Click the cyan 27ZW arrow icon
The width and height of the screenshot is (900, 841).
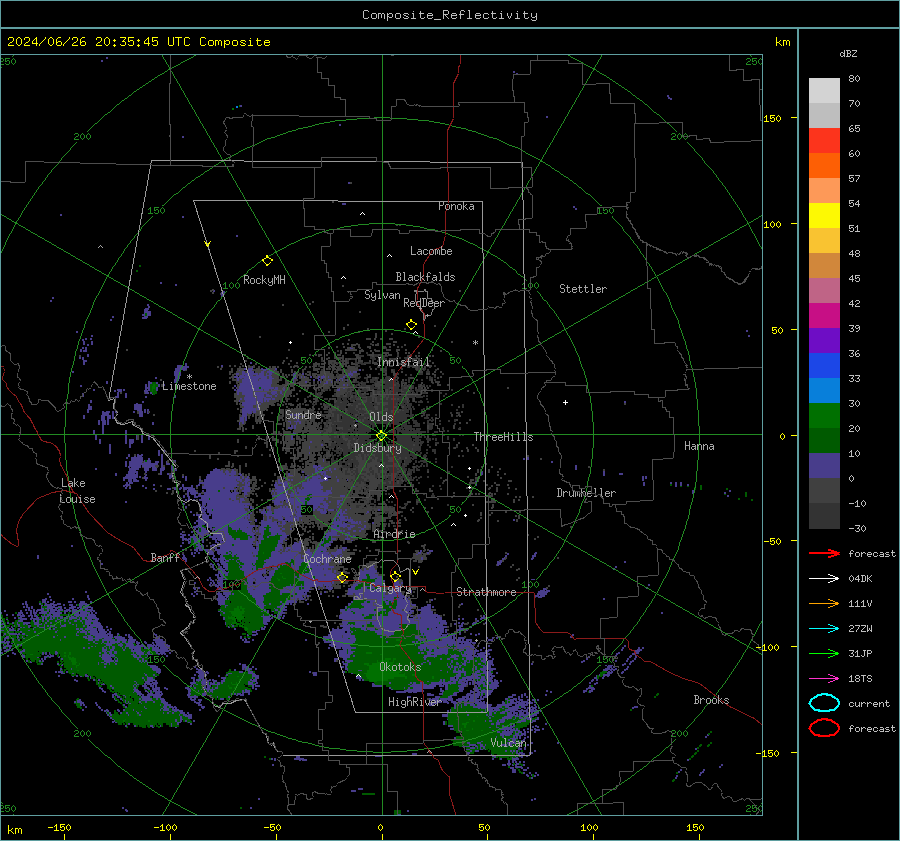click(824, 629)
